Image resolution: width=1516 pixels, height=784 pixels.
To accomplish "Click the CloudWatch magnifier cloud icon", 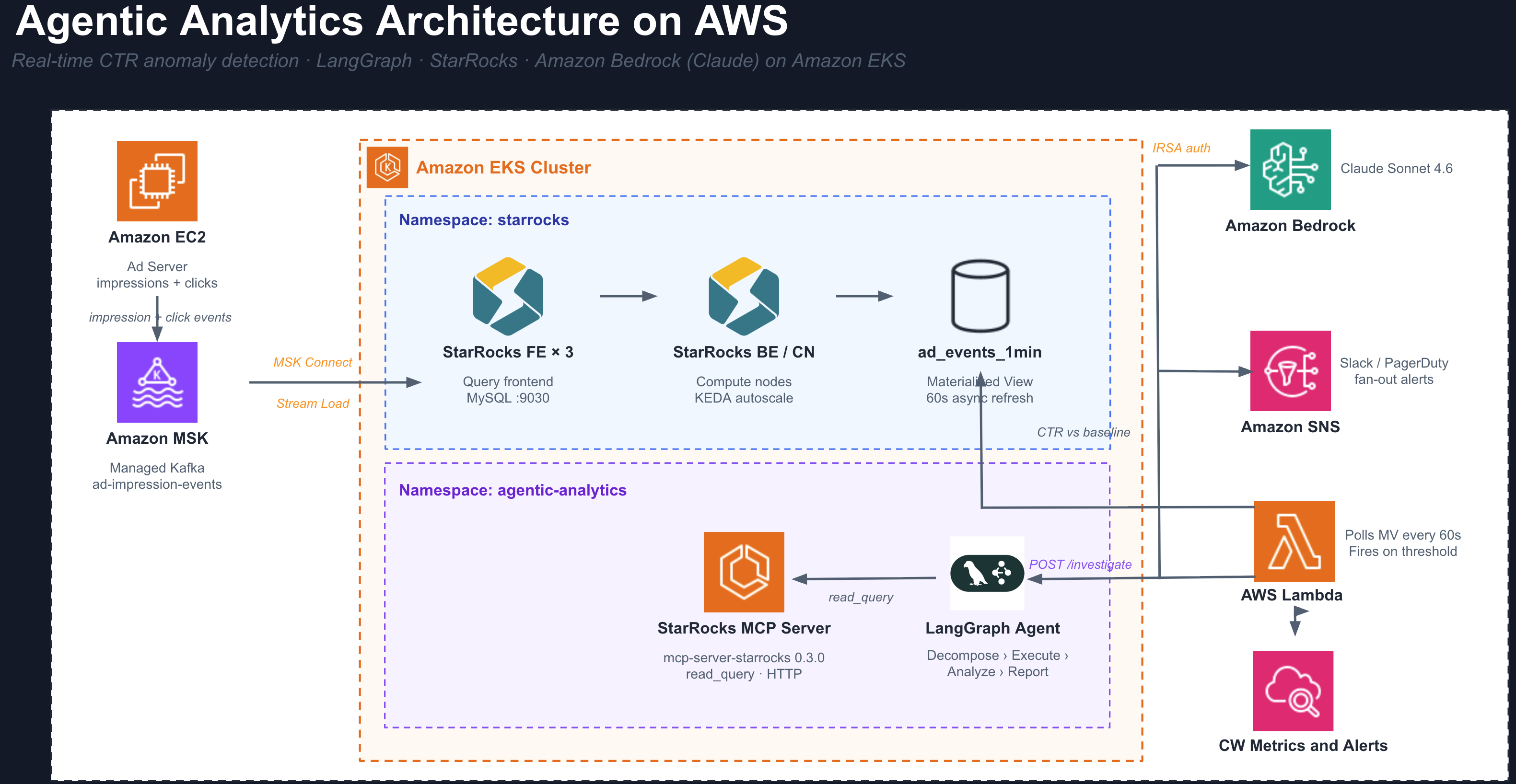I will point(1293,691).
